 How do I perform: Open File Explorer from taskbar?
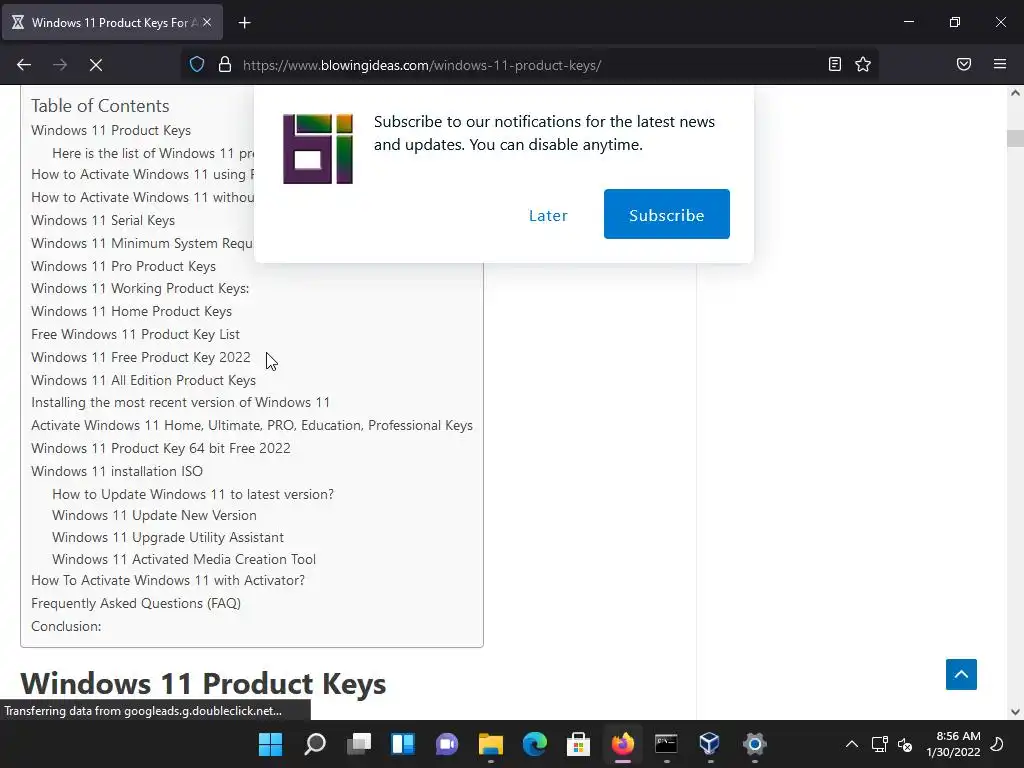490,744
